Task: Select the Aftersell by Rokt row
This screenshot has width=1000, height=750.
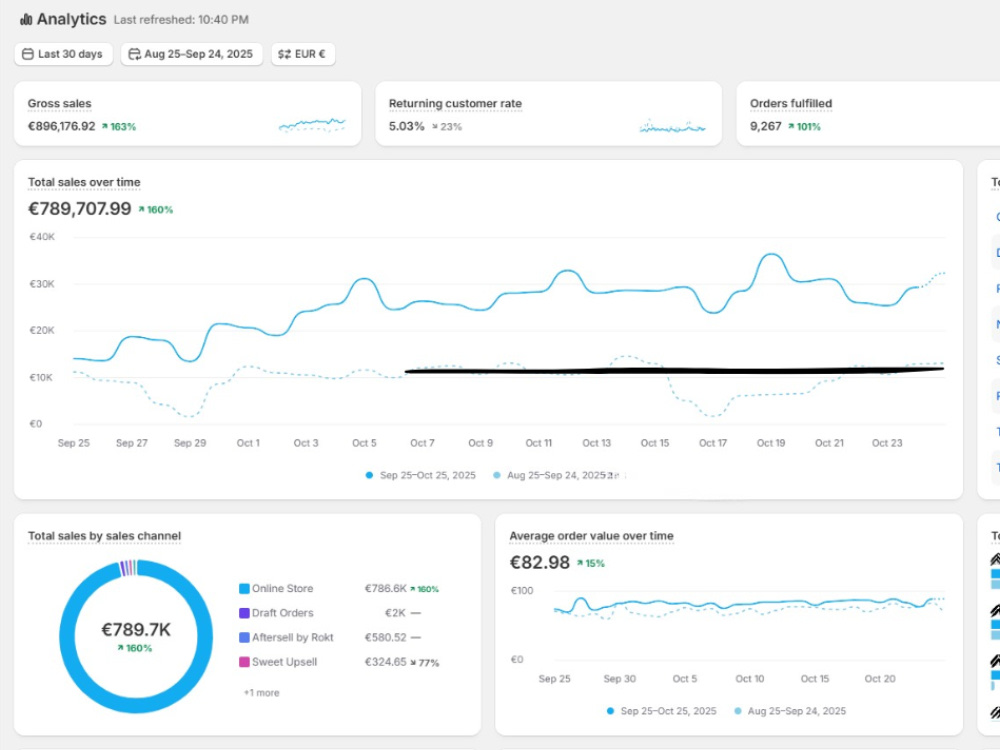Action: pyautogui.click(x=339, y=637)
